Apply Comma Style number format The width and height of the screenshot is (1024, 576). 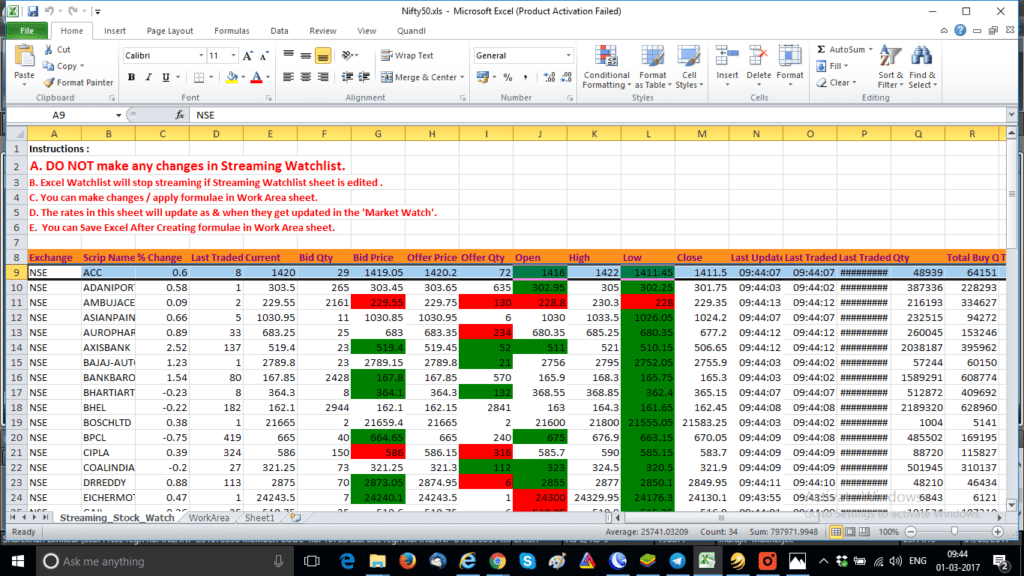525,77
